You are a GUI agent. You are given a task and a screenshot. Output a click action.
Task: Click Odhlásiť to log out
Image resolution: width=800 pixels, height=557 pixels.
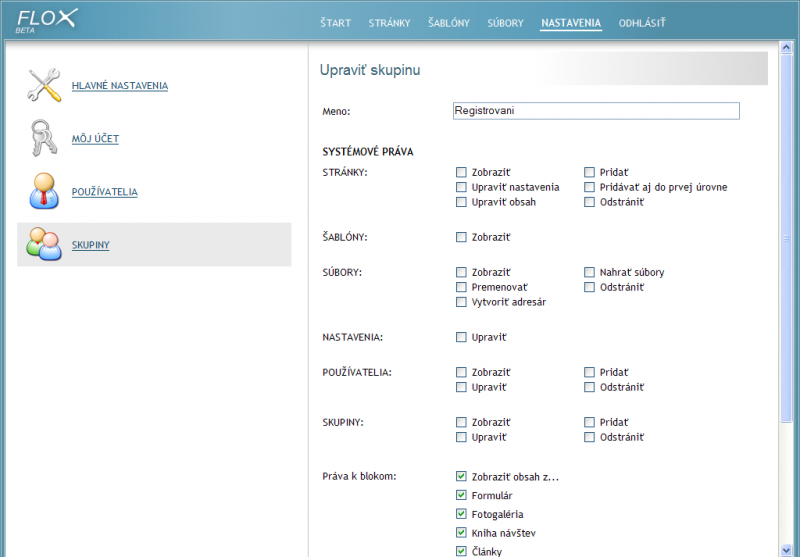641,22
